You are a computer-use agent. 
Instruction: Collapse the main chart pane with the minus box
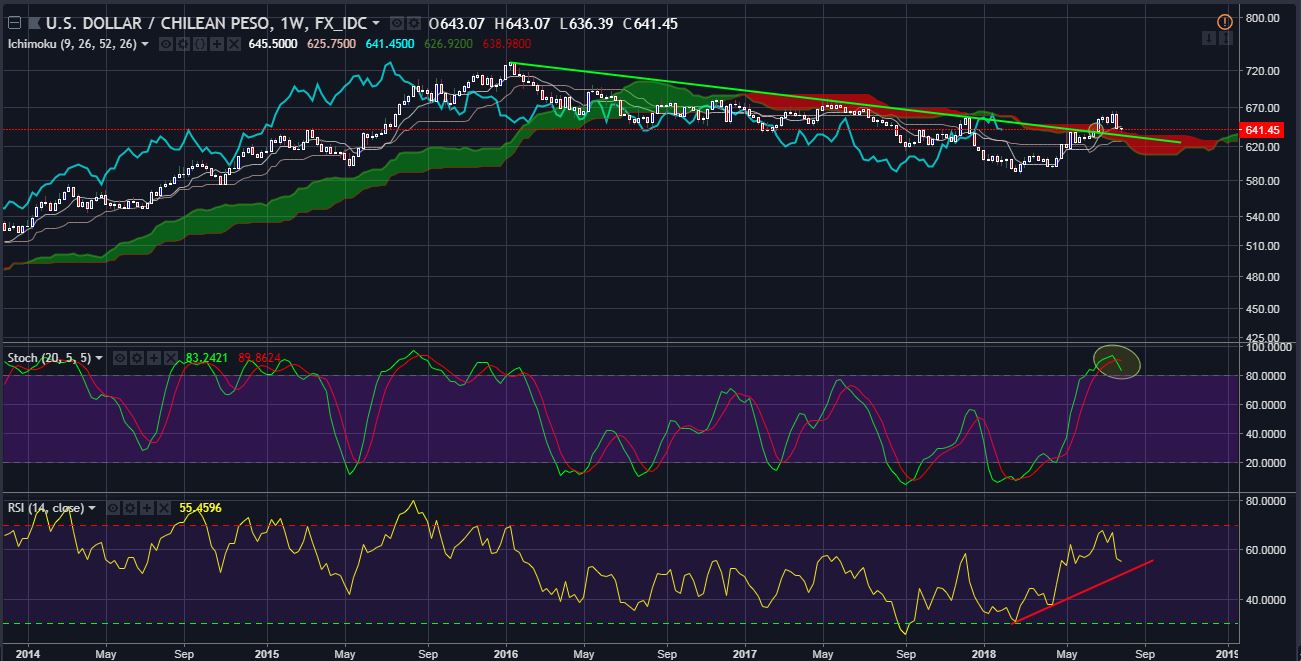[15, 23]
